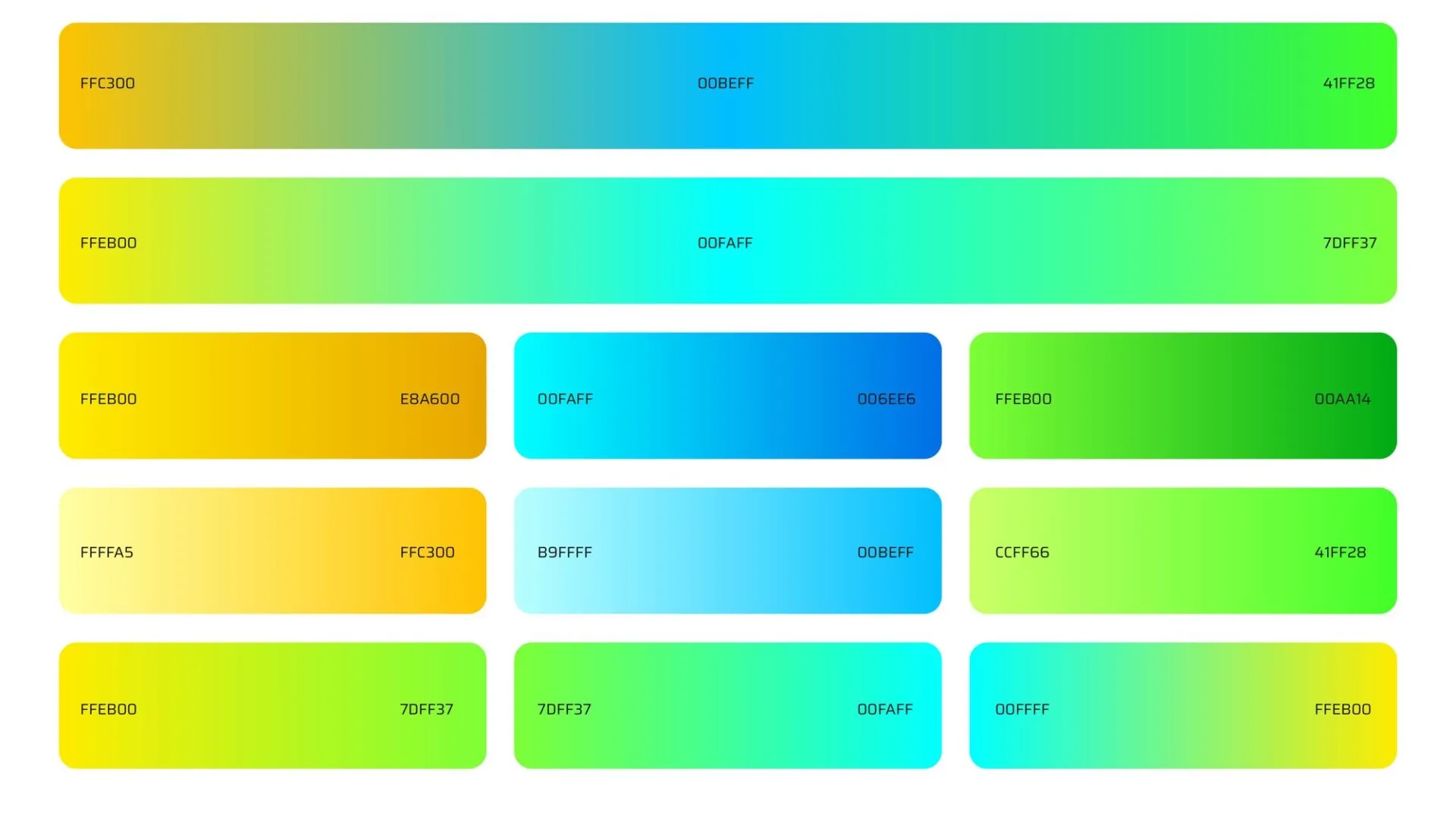This screenshot has height=819, width=1456.
Task: Select the CCFF66 hex code text
Action: 1022,553
